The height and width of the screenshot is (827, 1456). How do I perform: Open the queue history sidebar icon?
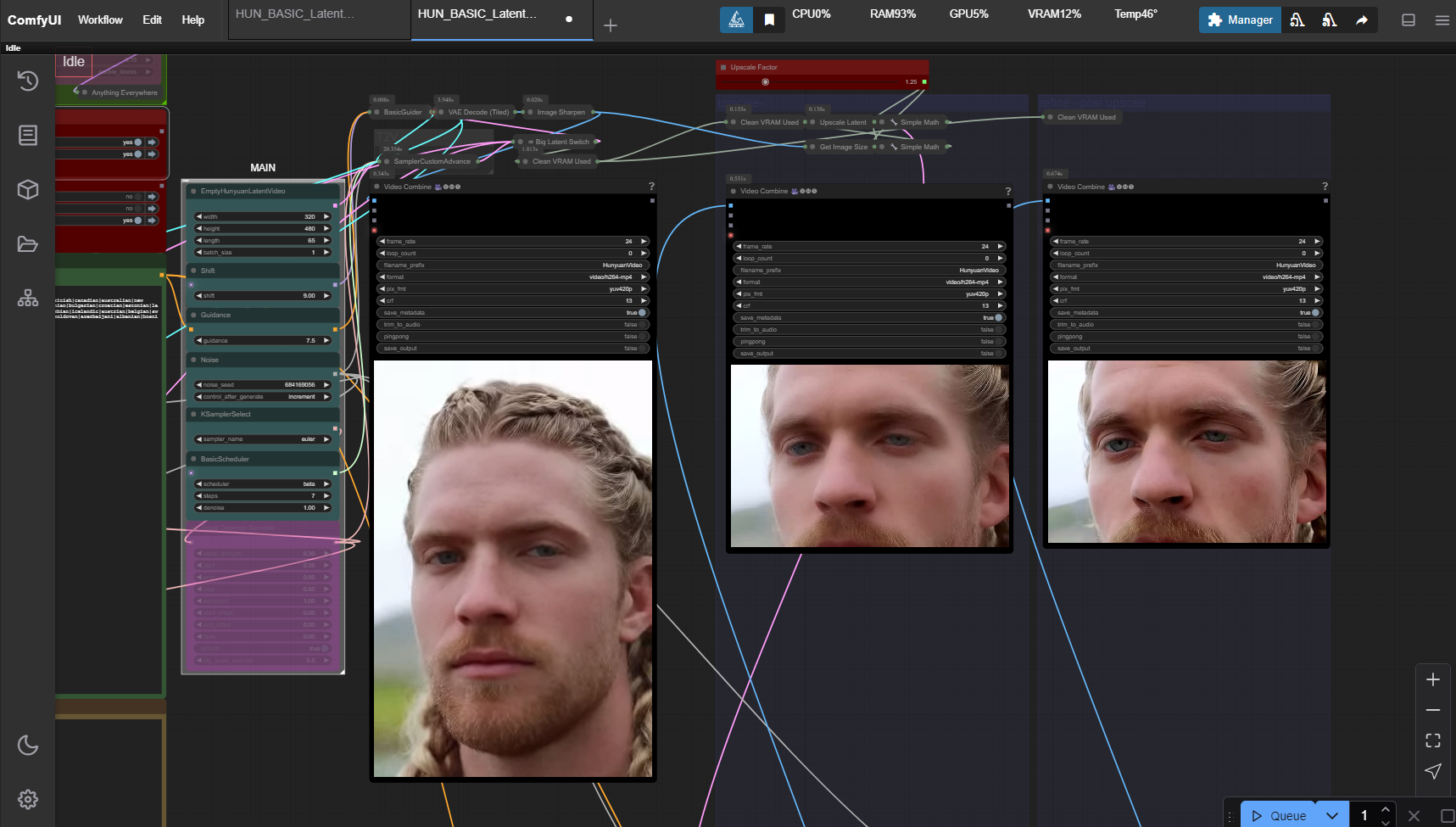tap(27, 81)
